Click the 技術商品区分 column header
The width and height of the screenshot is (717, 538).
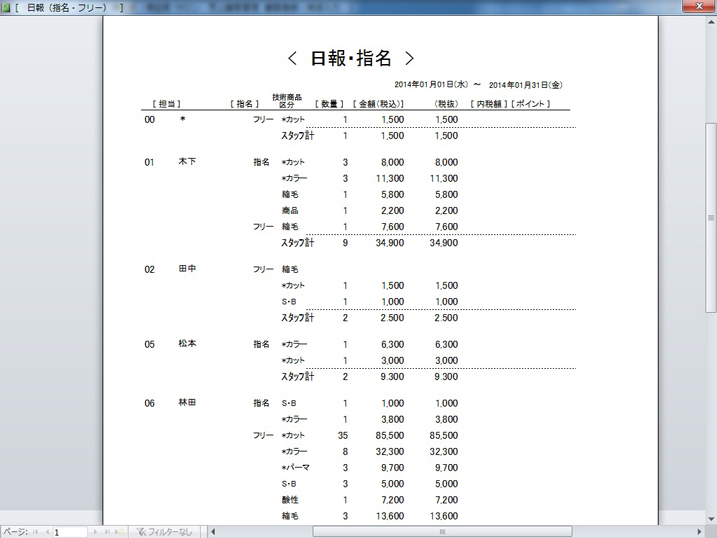point(287,101)
